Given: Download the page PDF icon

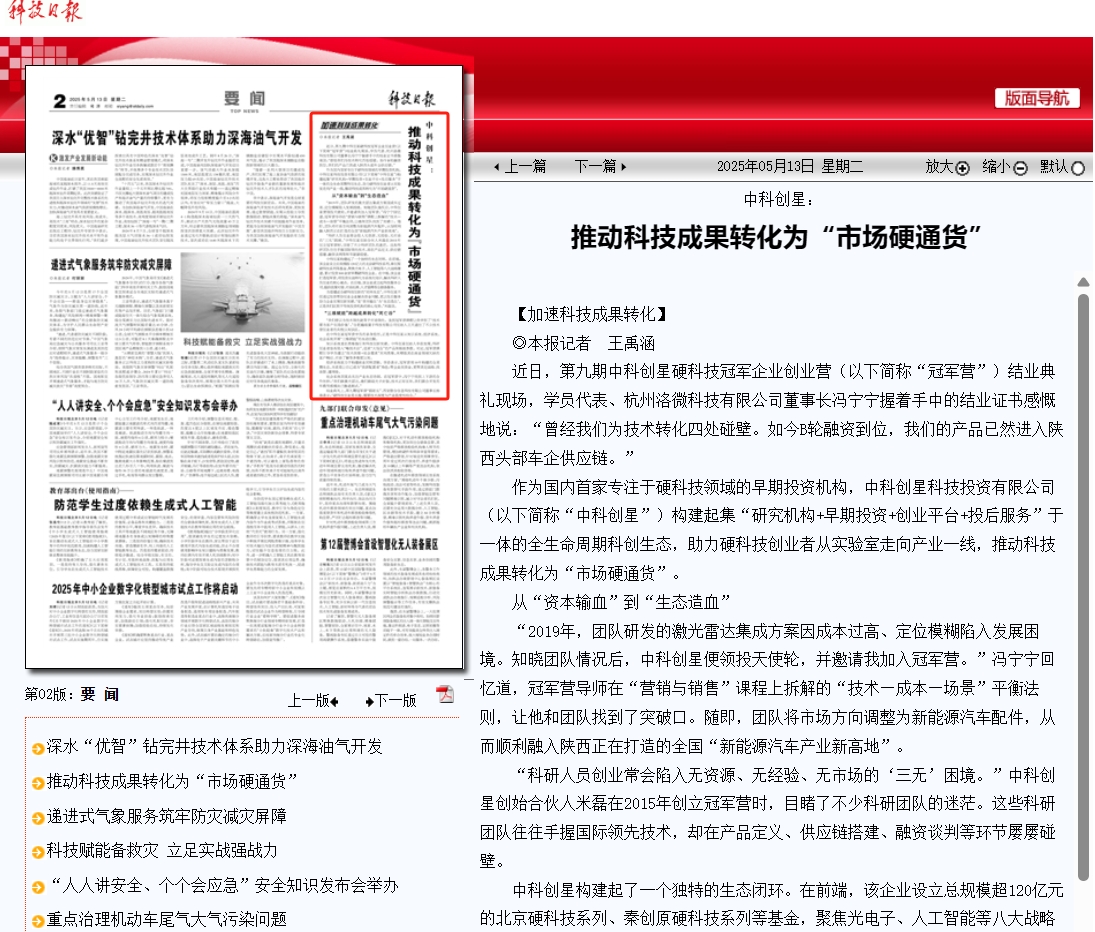Looking at the screenshot, I should 445,694.
